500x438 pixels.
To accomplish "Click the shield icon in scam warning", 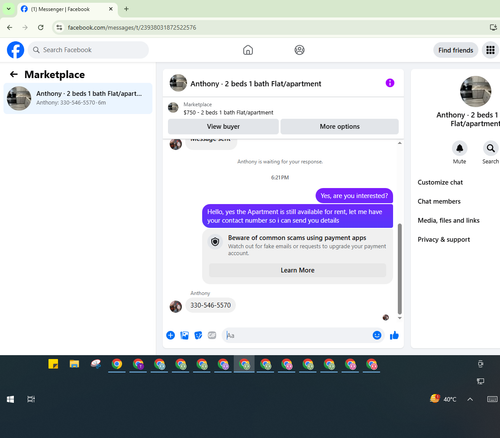I will [x=215, y=241].
